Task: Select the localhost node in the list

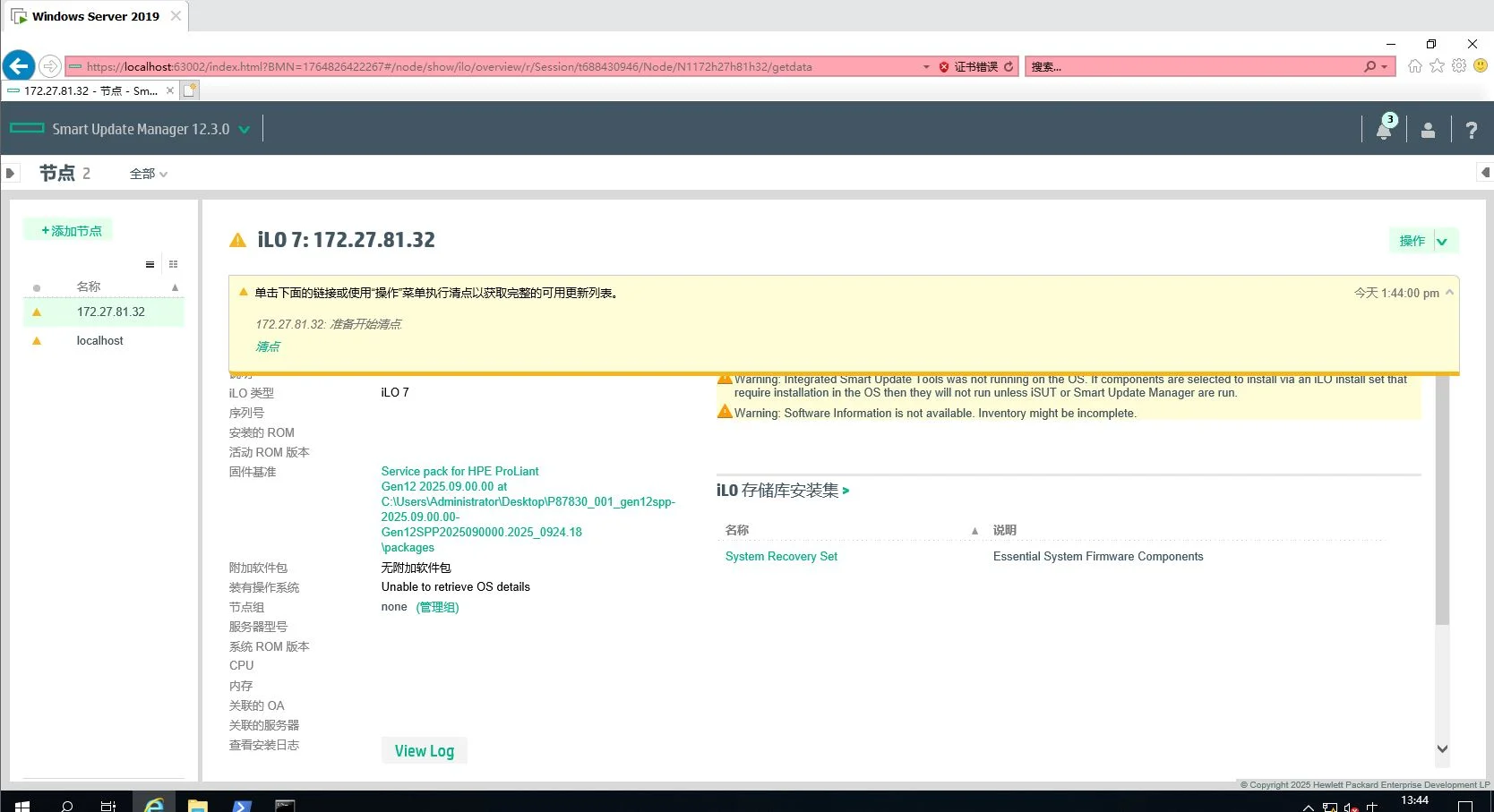Action: [x=103, y=341]
